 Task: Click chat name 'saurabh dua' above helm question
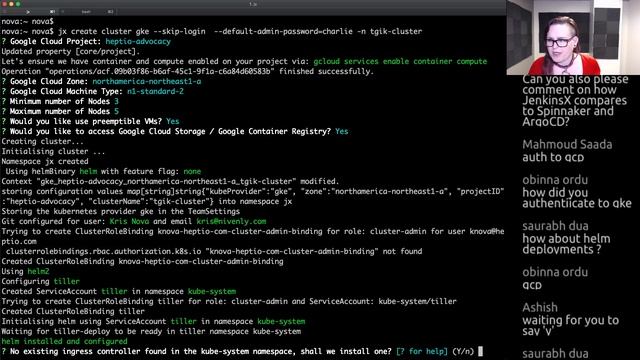click(555, 226)
